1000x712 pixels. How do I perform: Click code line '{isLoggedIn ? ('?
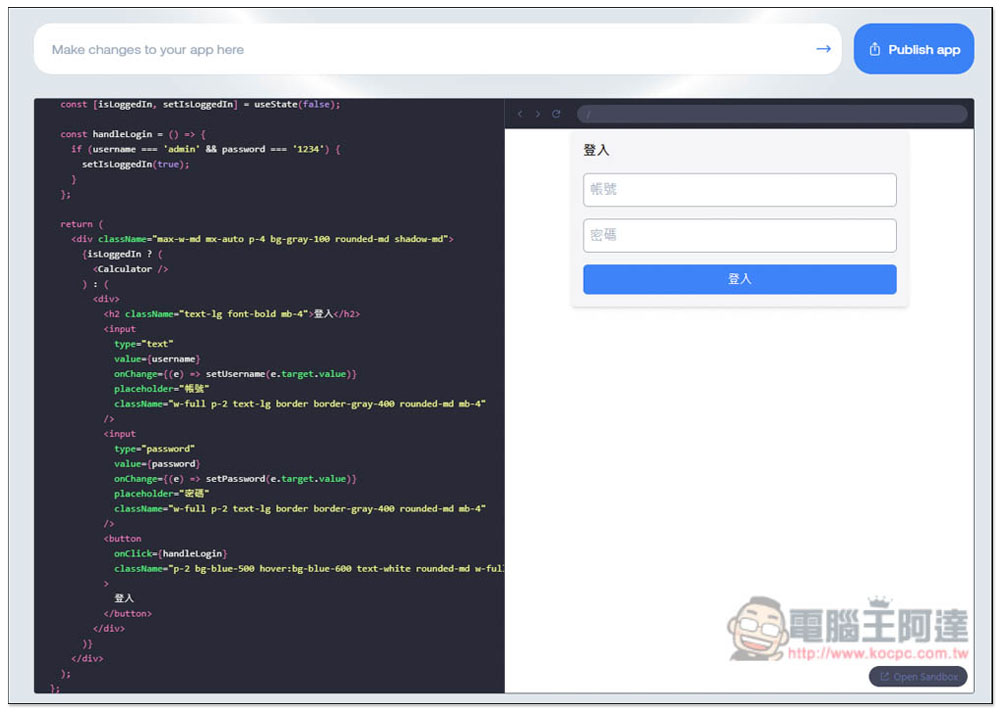point(122,254)
